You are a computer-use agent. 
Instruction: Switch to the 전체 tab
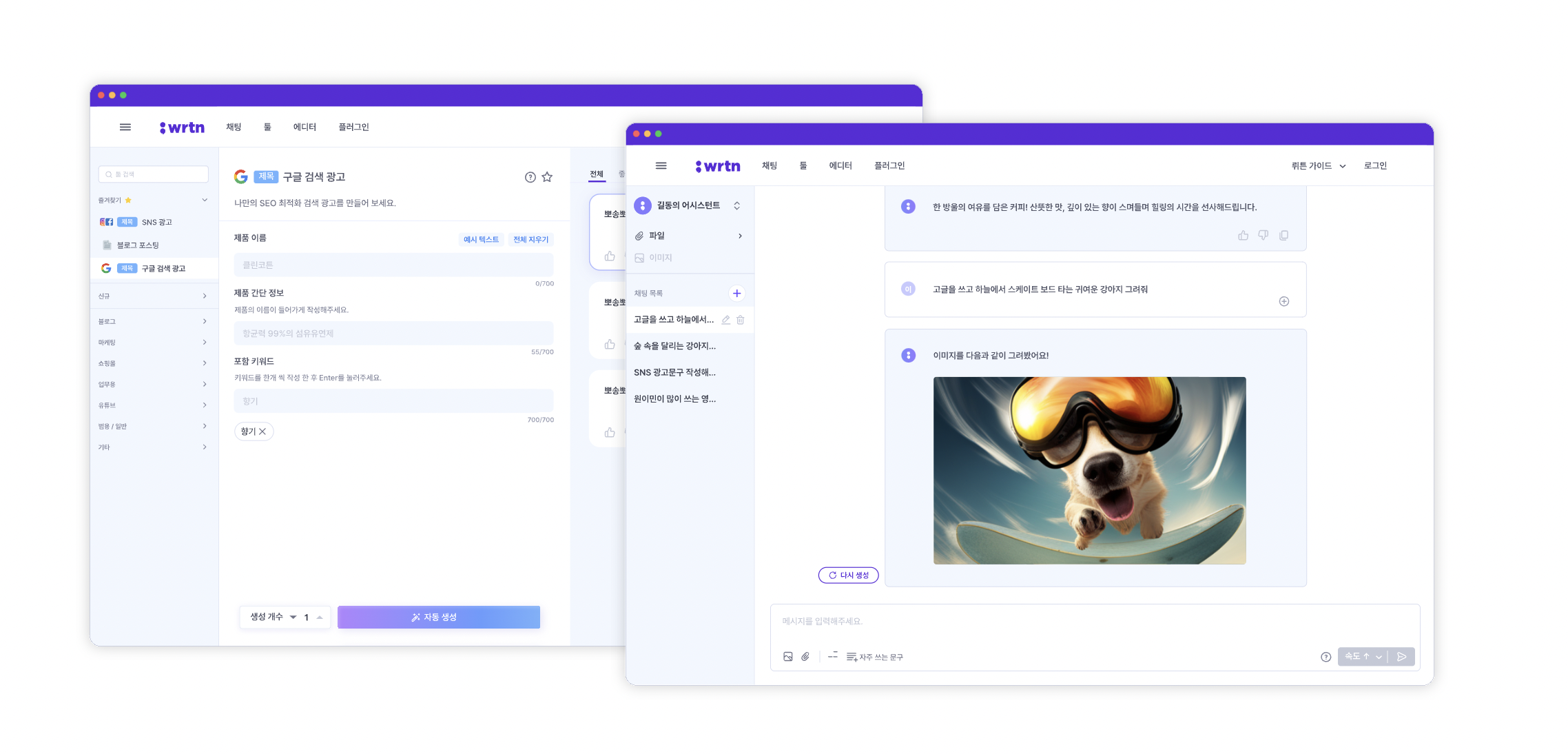pos(597,174)
